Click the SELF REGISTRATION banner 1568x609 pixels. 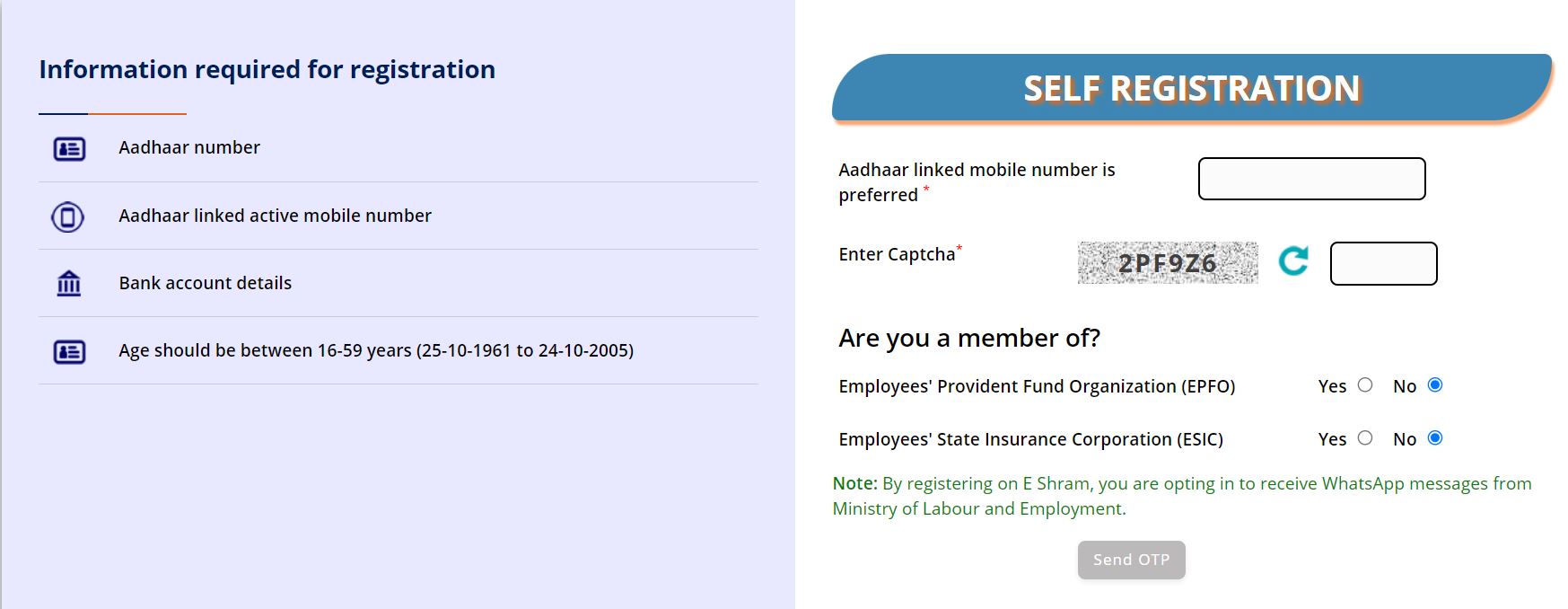point(1192,88)
